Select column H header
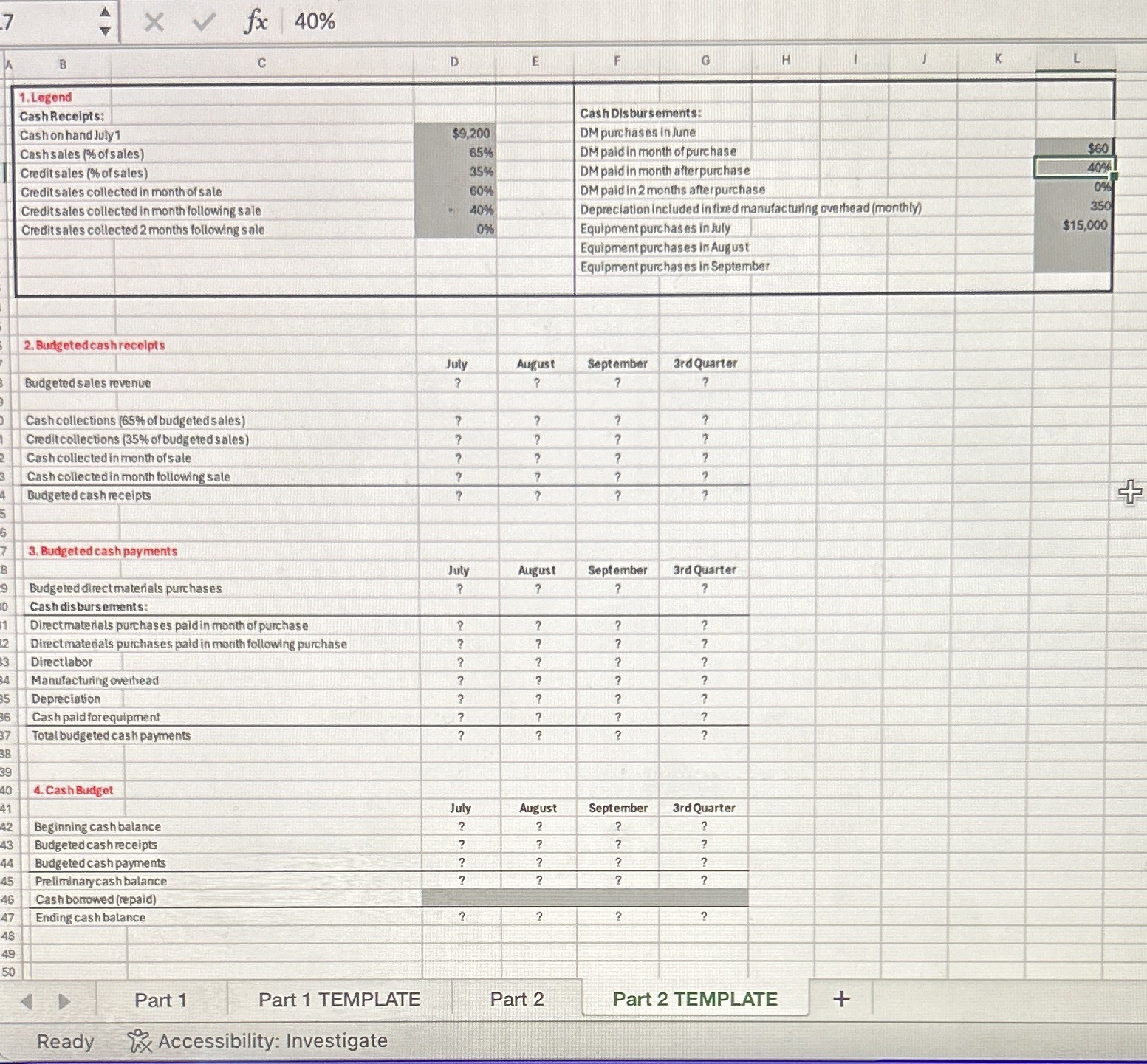 pos(785,60)
